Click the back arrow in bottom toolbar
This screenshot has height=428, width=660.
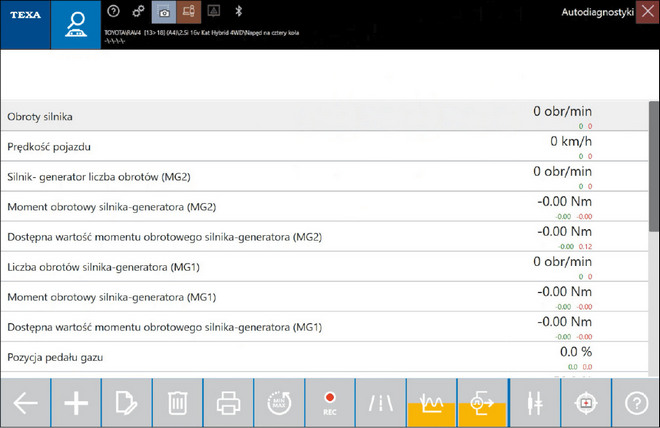pyautogui.click(x=25, y=403)
